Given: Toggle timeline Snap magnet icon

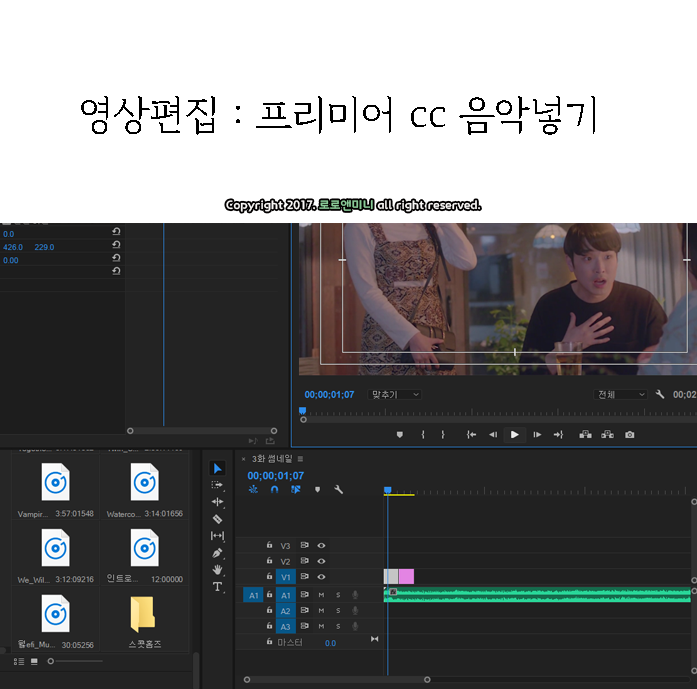Looking at the screenshot, I should (x=274, y=489).
